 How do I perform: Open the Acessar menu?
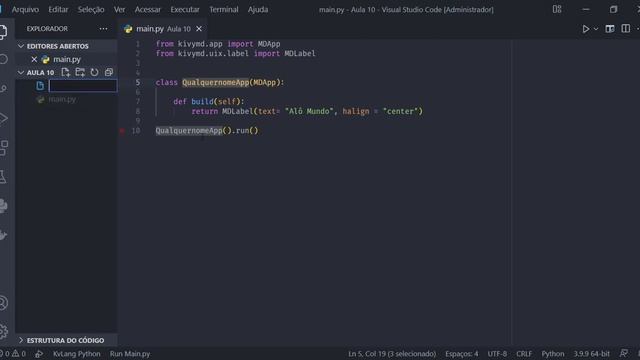(x=148, y=9)
